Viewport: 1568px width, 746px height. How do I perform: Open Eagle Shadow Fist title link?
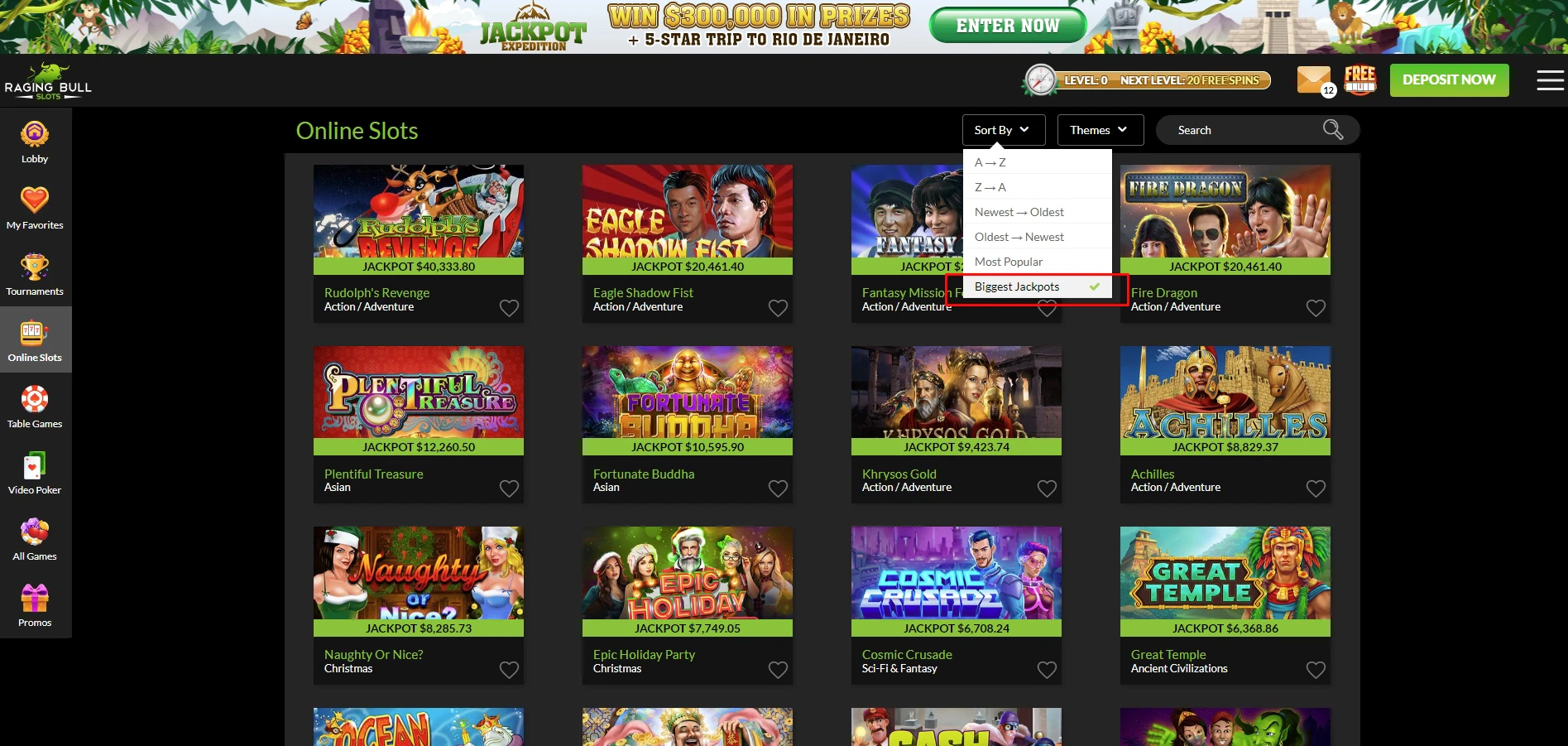[643, 292]
